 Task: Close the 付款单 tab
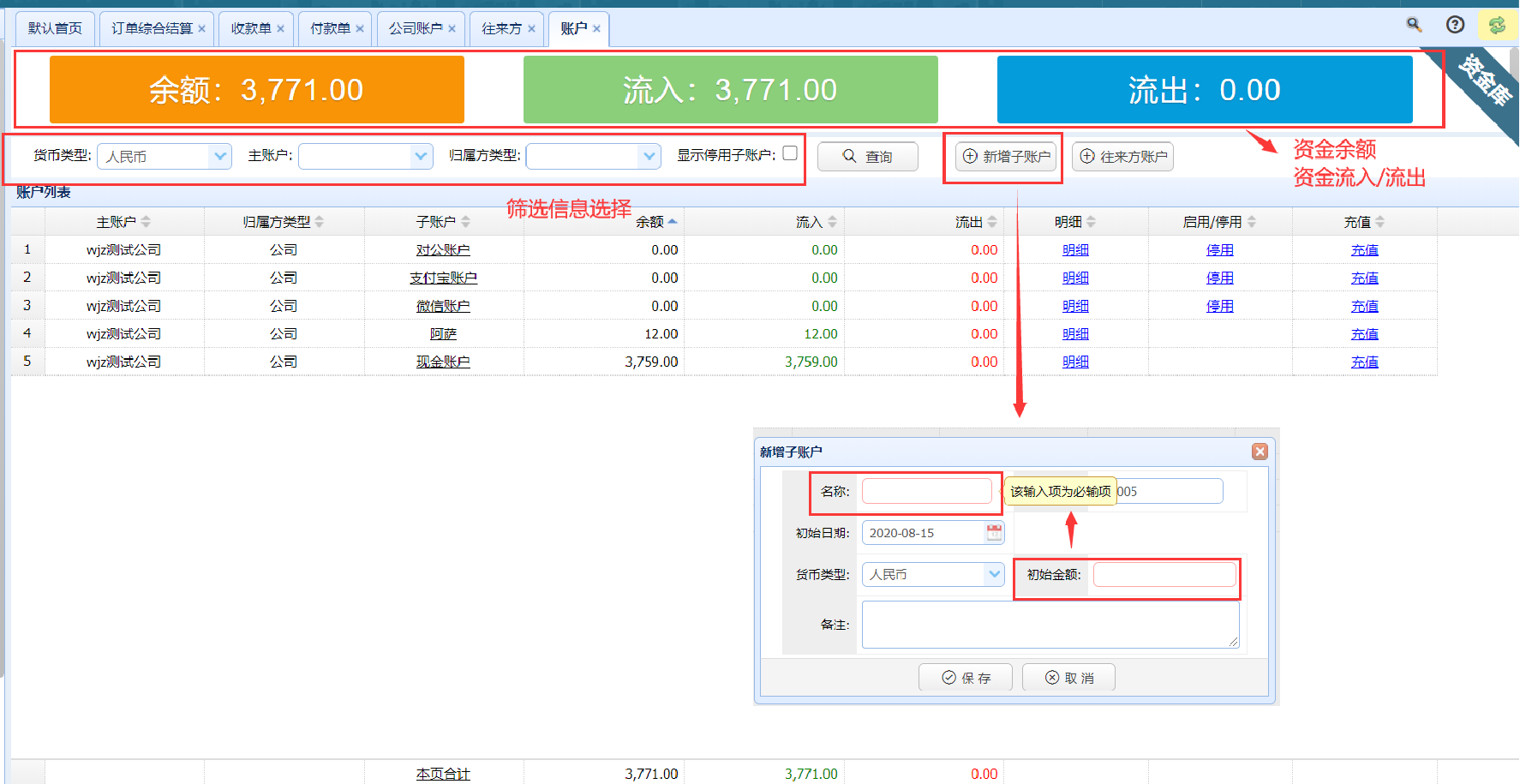pyautogui.click(x=360, y=29)
